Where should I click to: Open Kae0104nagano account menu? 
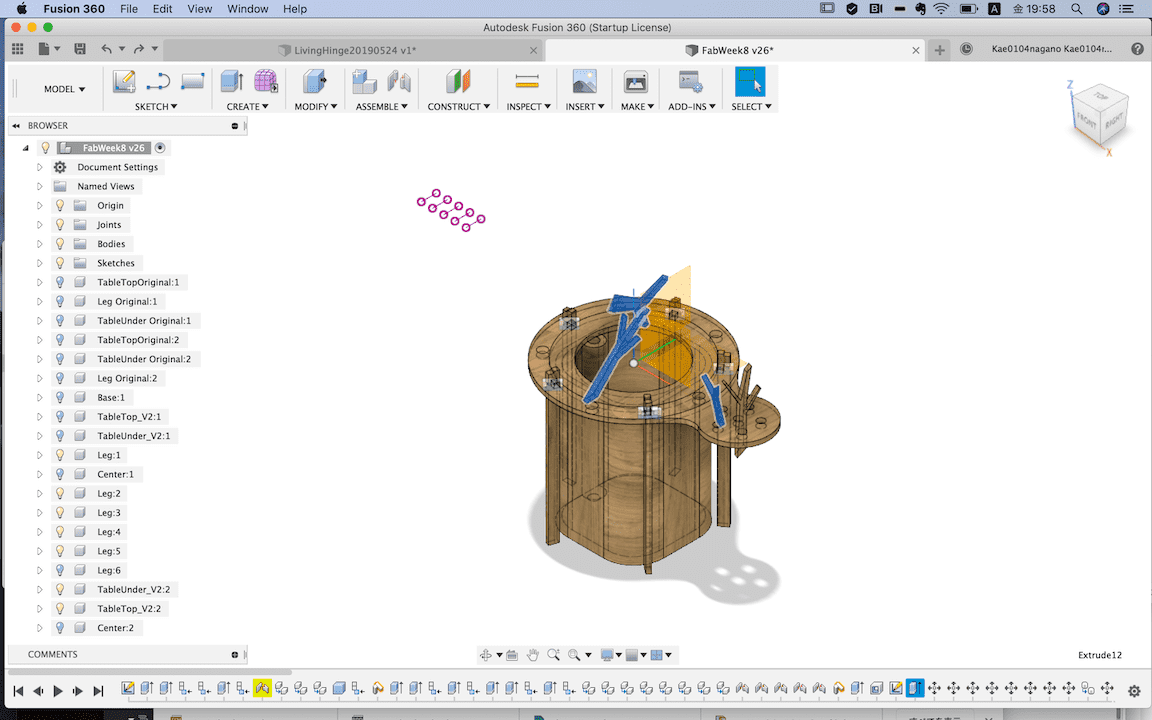tap(1051, 49)
